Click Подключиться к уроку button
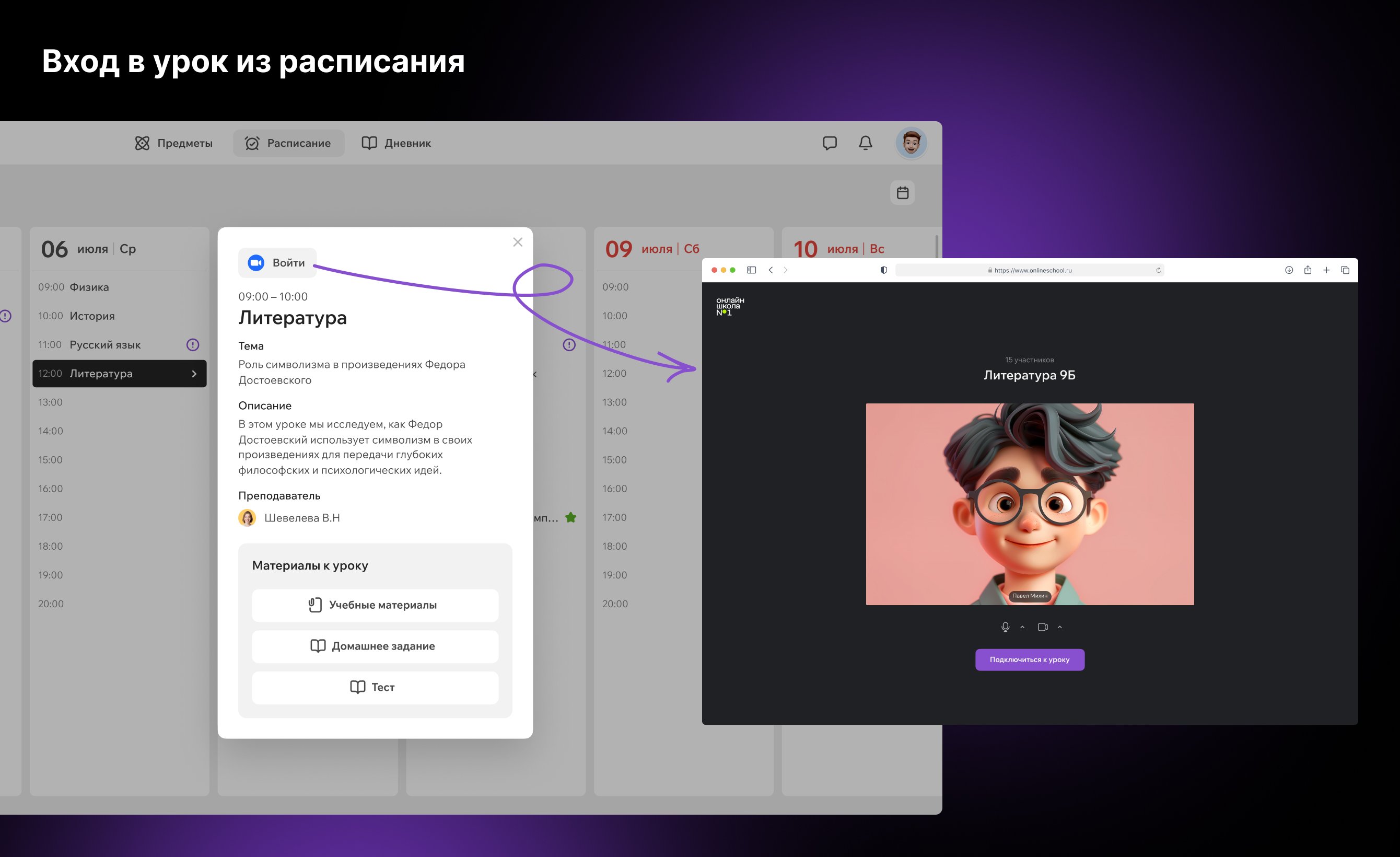 (1030, 660)
